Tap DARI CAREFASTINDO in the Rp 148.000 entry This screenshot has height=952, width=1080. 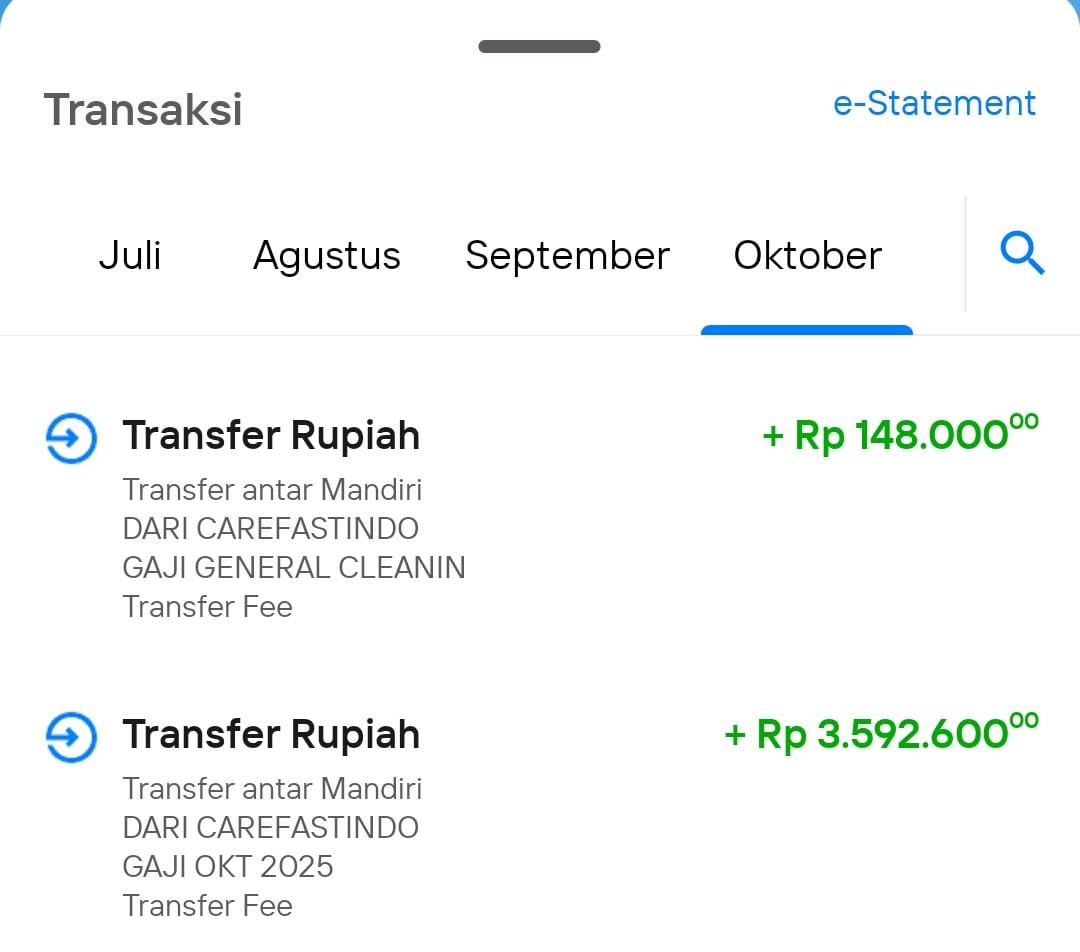point(270,528)
